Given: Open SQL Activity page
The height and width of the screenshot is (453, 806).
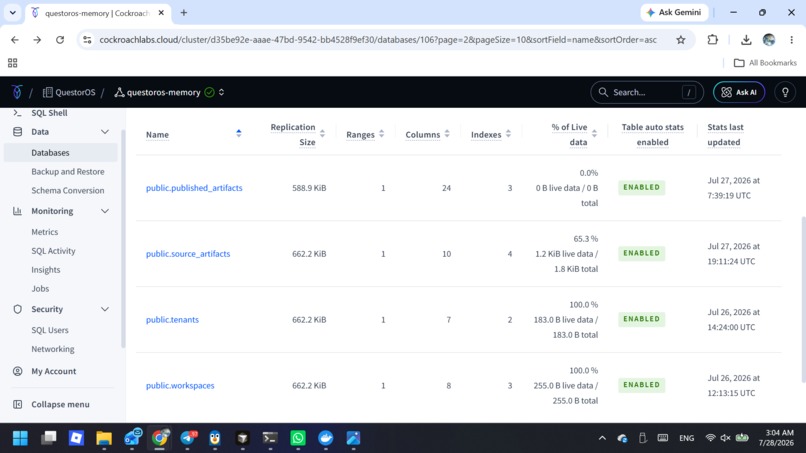Looking at the screenshot, I should point(53,251).
